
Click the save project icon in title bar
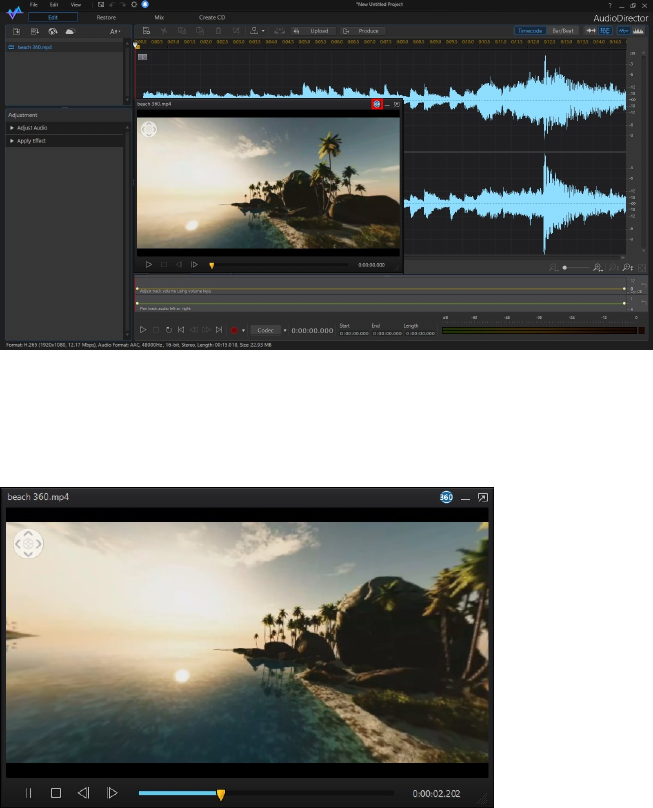click(x=101, y=5)
